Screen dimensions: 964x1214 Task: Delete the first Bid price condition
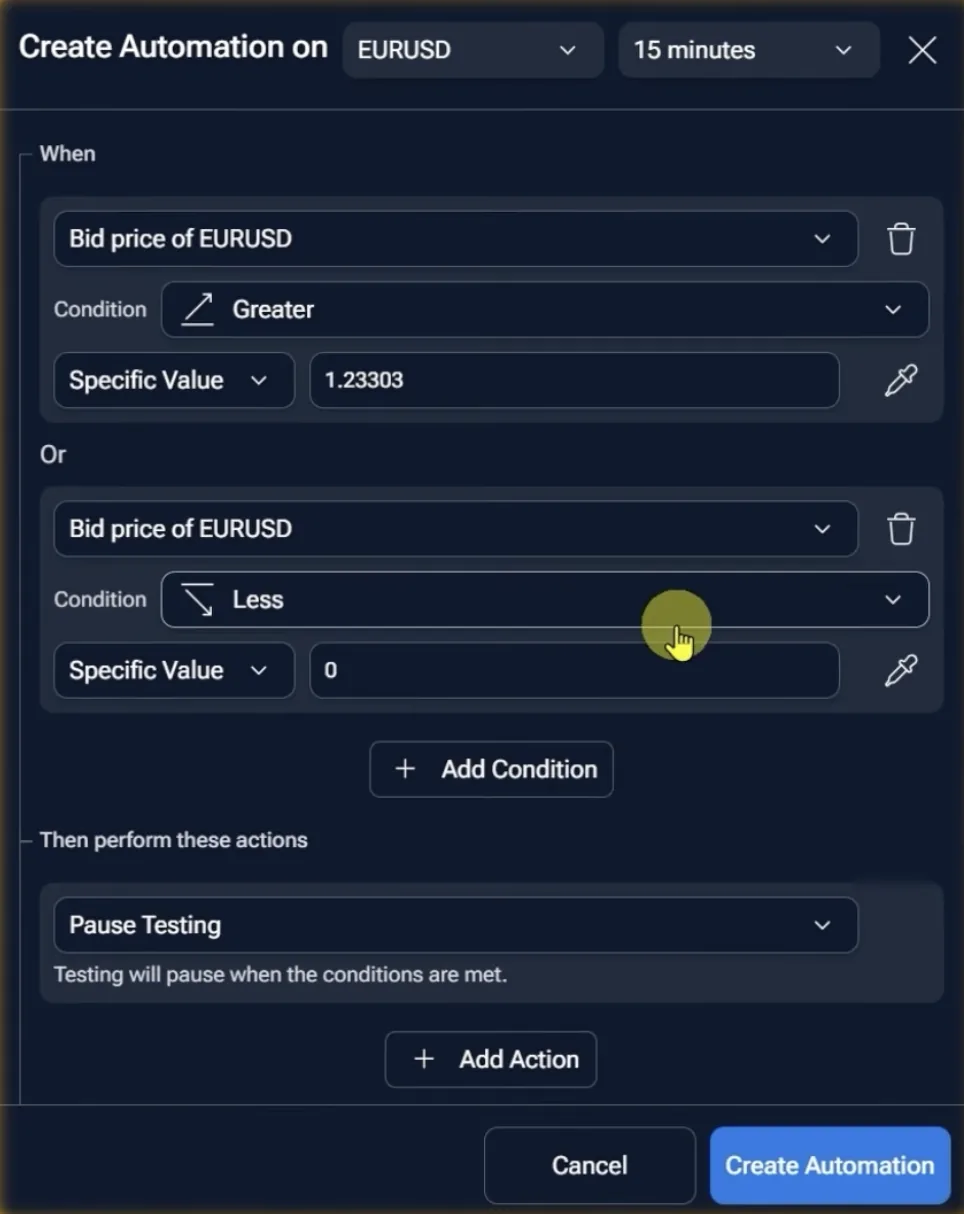tap(901, 239)
